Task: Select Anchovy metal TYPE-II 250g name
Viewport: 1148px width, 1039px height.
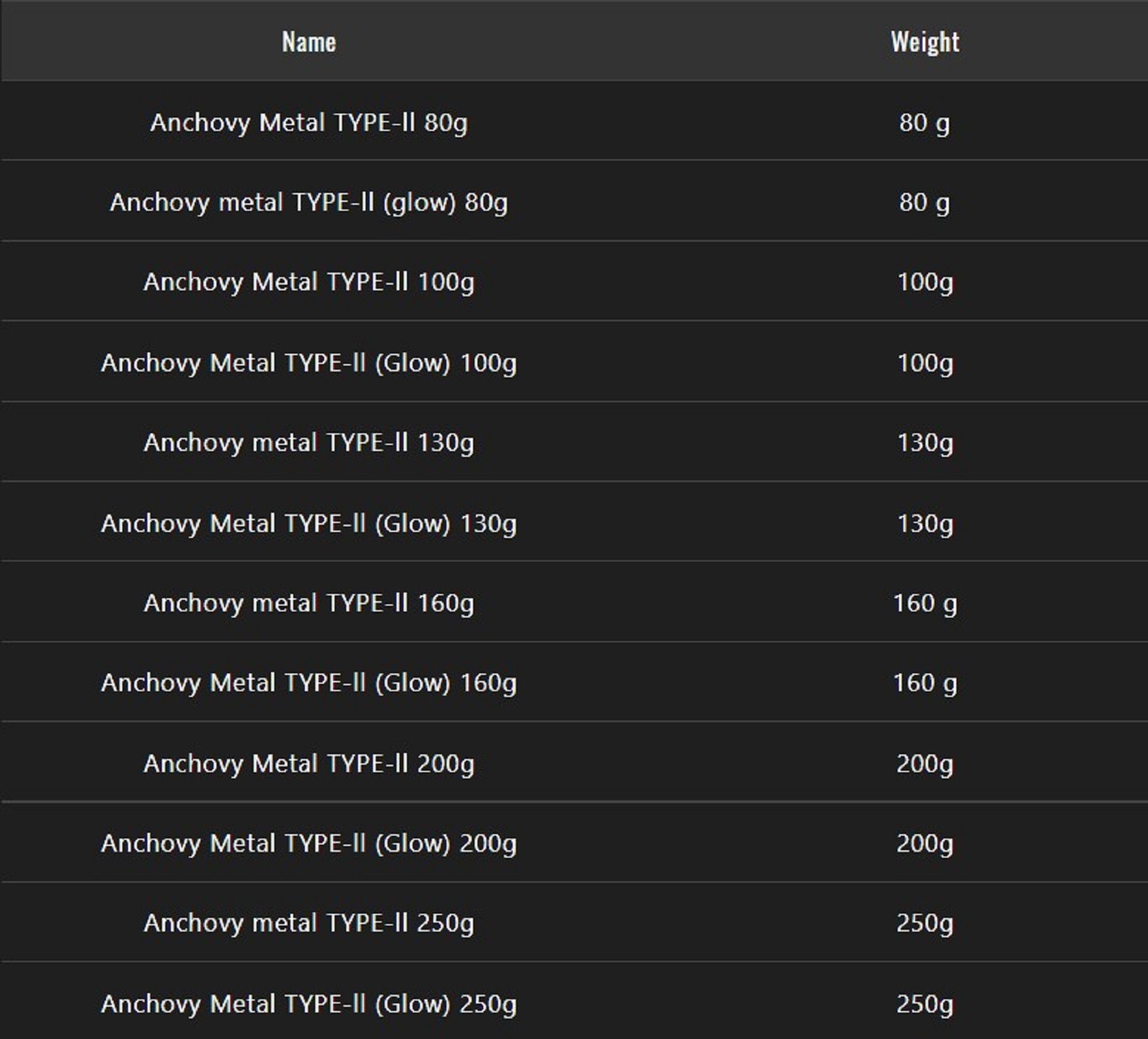Action: click(309, 923)
